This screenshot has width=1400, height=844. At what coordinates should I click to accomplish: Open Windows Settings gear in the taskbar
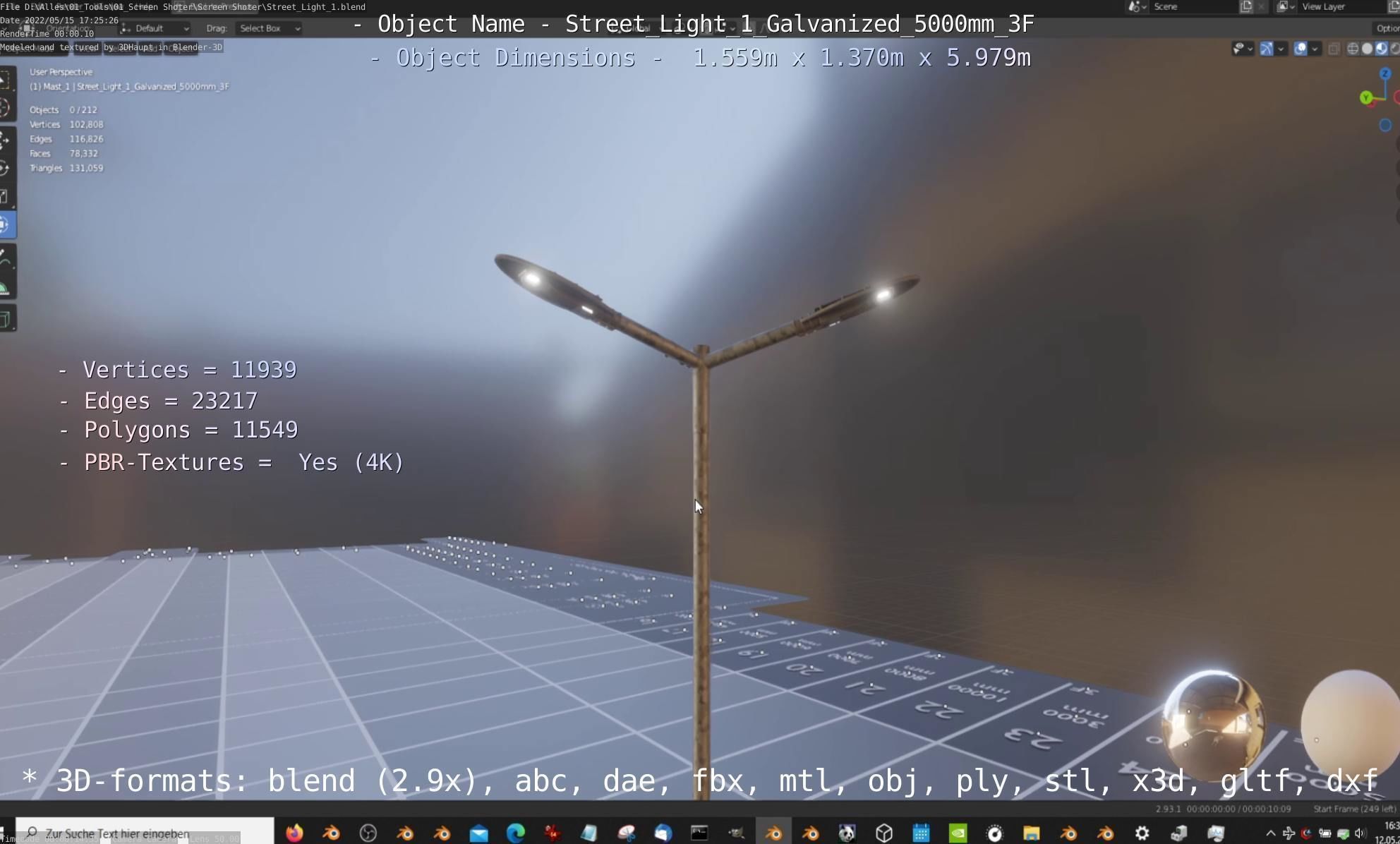click(x=1142, y=833)
